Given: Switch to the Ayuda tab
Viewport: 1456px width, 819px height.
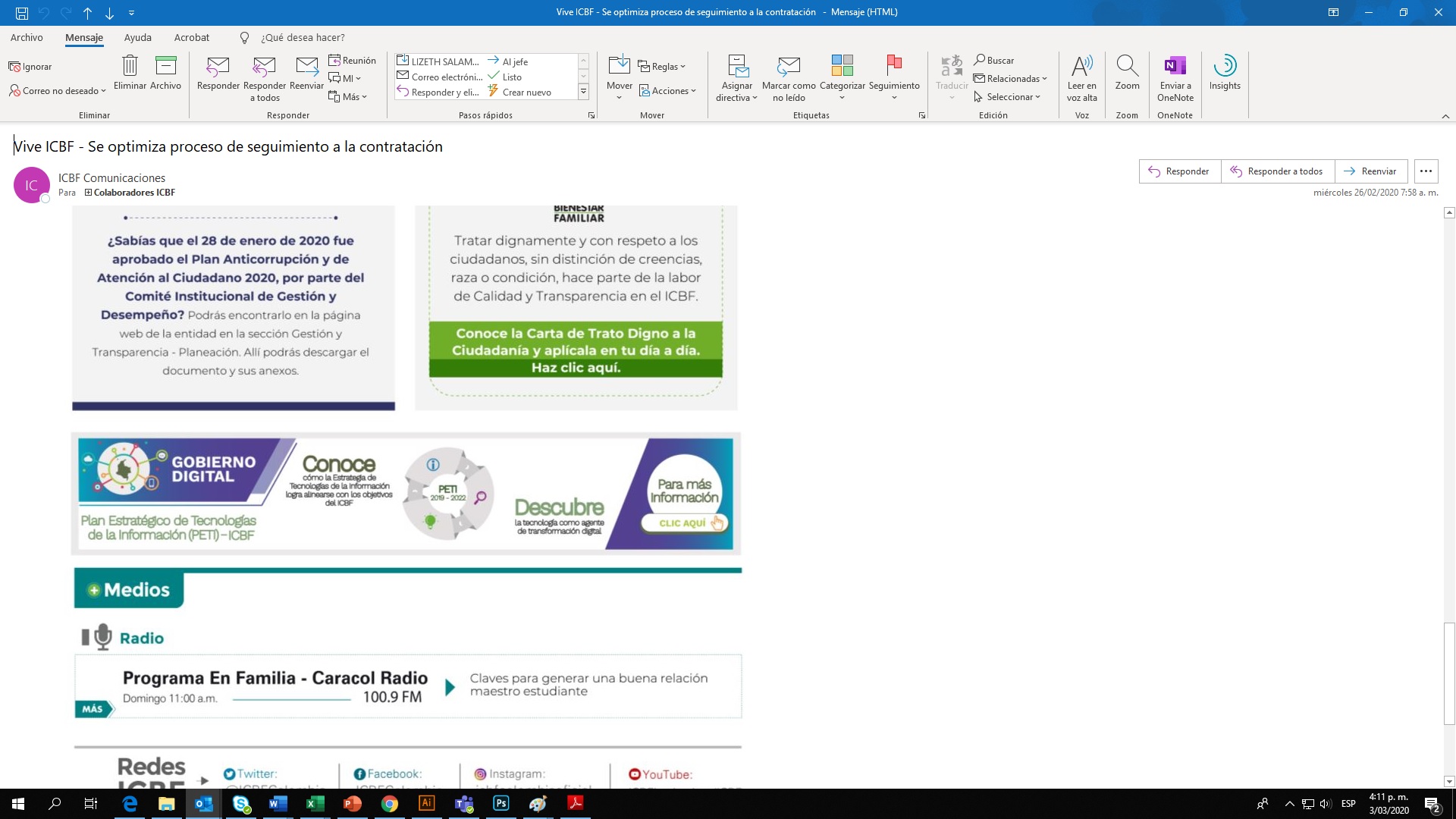Looking at the screenshot, I should click(137, 37).
